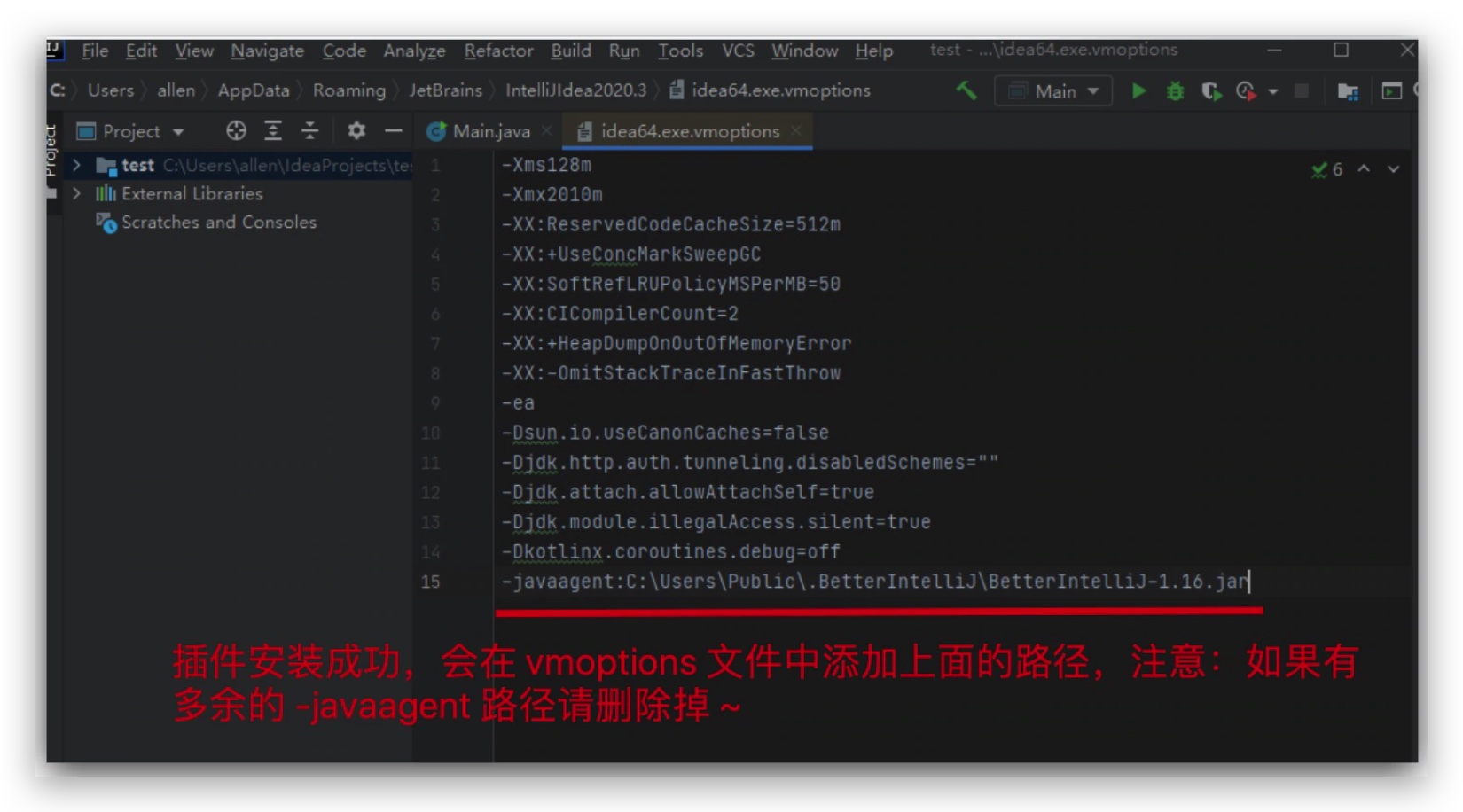Close the Main.java tab
Image resolution: width=1463 pixels, height=812 pixels.
[x=546, y=130]
